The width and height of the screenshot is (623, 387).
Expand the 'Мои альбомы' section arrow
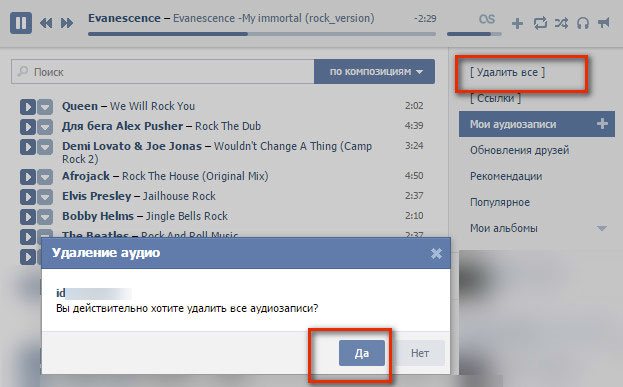click(602, 228)
